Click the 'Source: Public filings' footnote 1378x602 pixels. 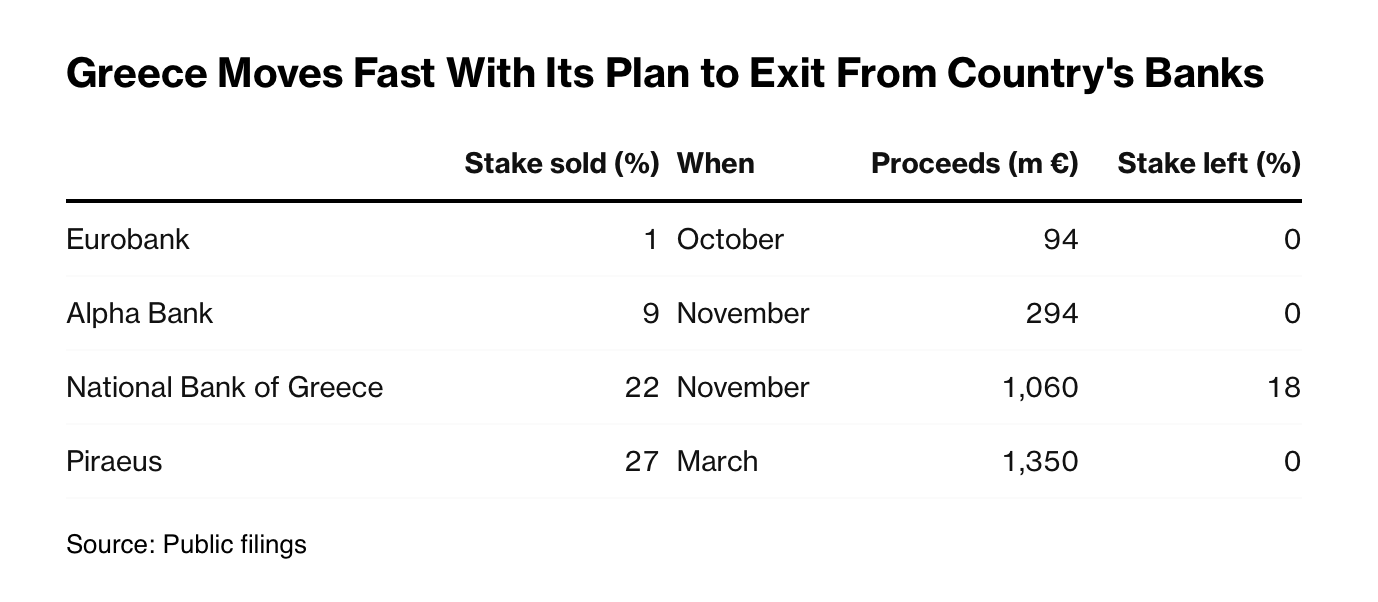[x=186, y=545]
